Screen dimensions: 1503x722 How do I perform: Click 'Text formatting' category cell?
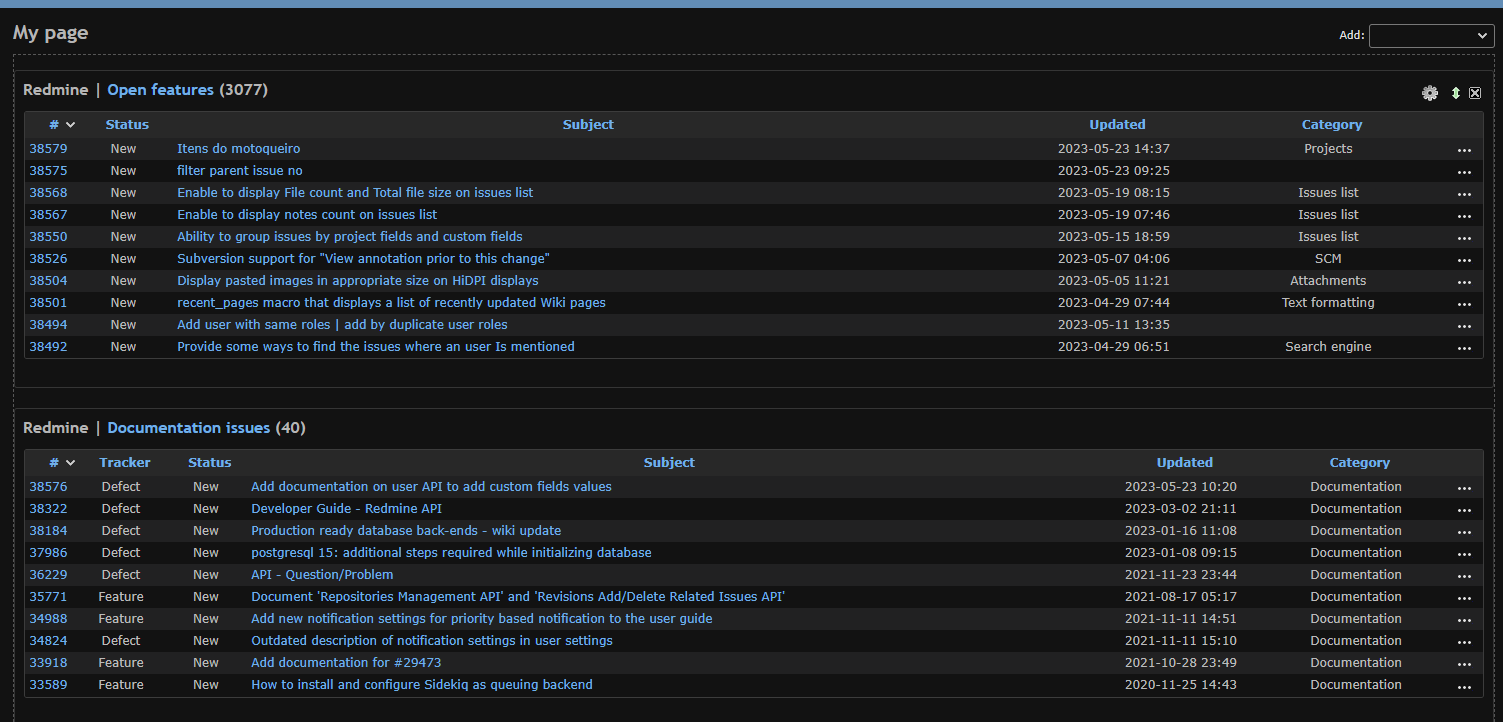(x=1328, y=303)
